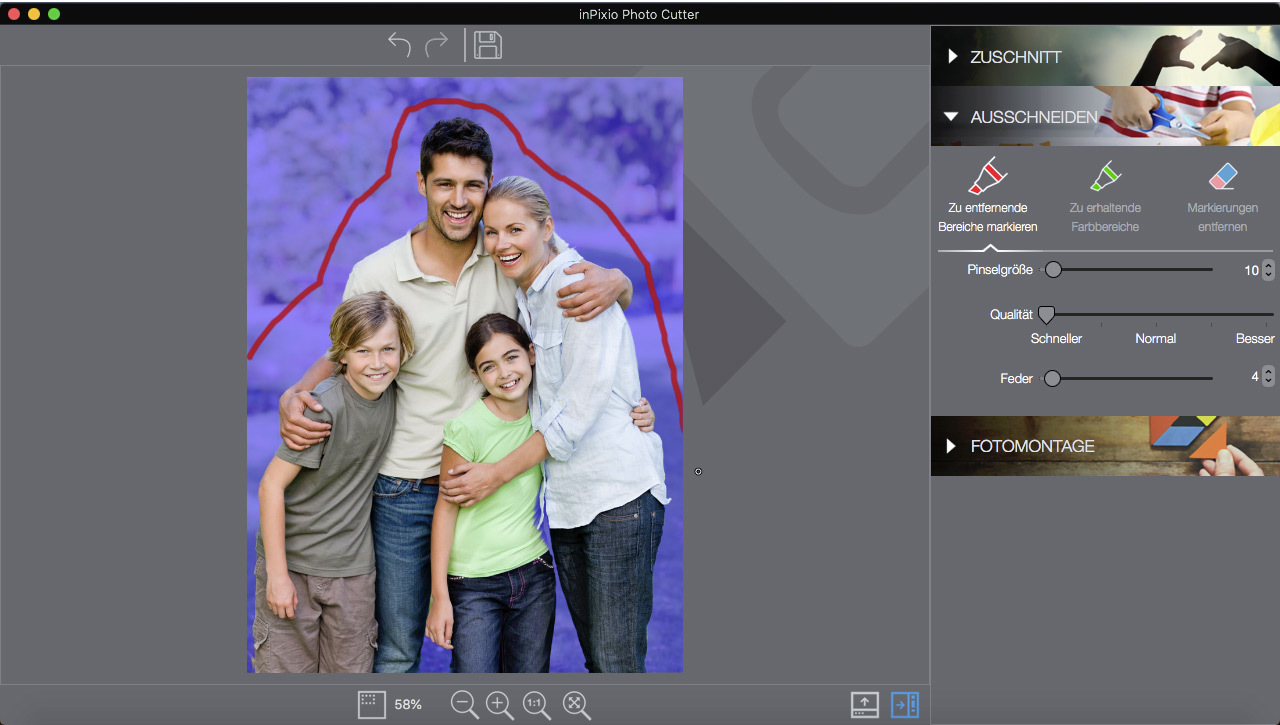Click the Qualität slider handle

1046,315
